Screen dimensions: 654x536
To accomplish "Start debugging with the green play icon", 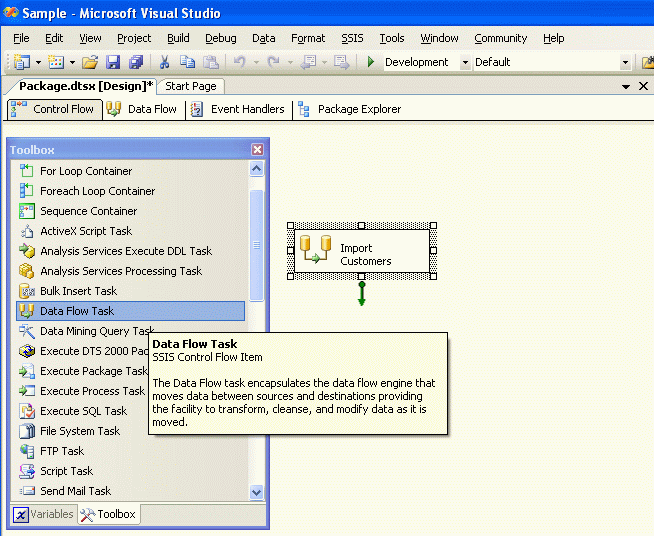I will (x=371, y=62).
